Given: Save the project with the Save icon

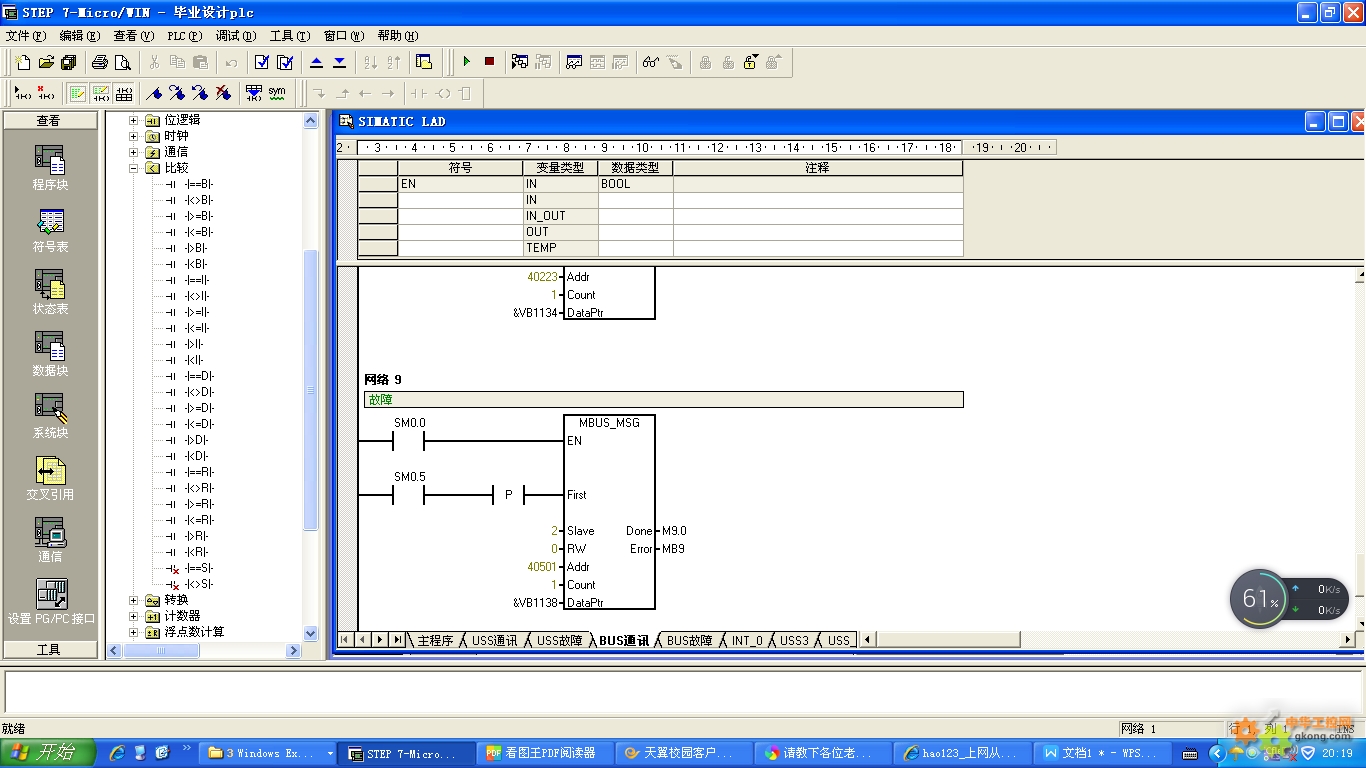Looking at the screenshot, I should [68, 62].
